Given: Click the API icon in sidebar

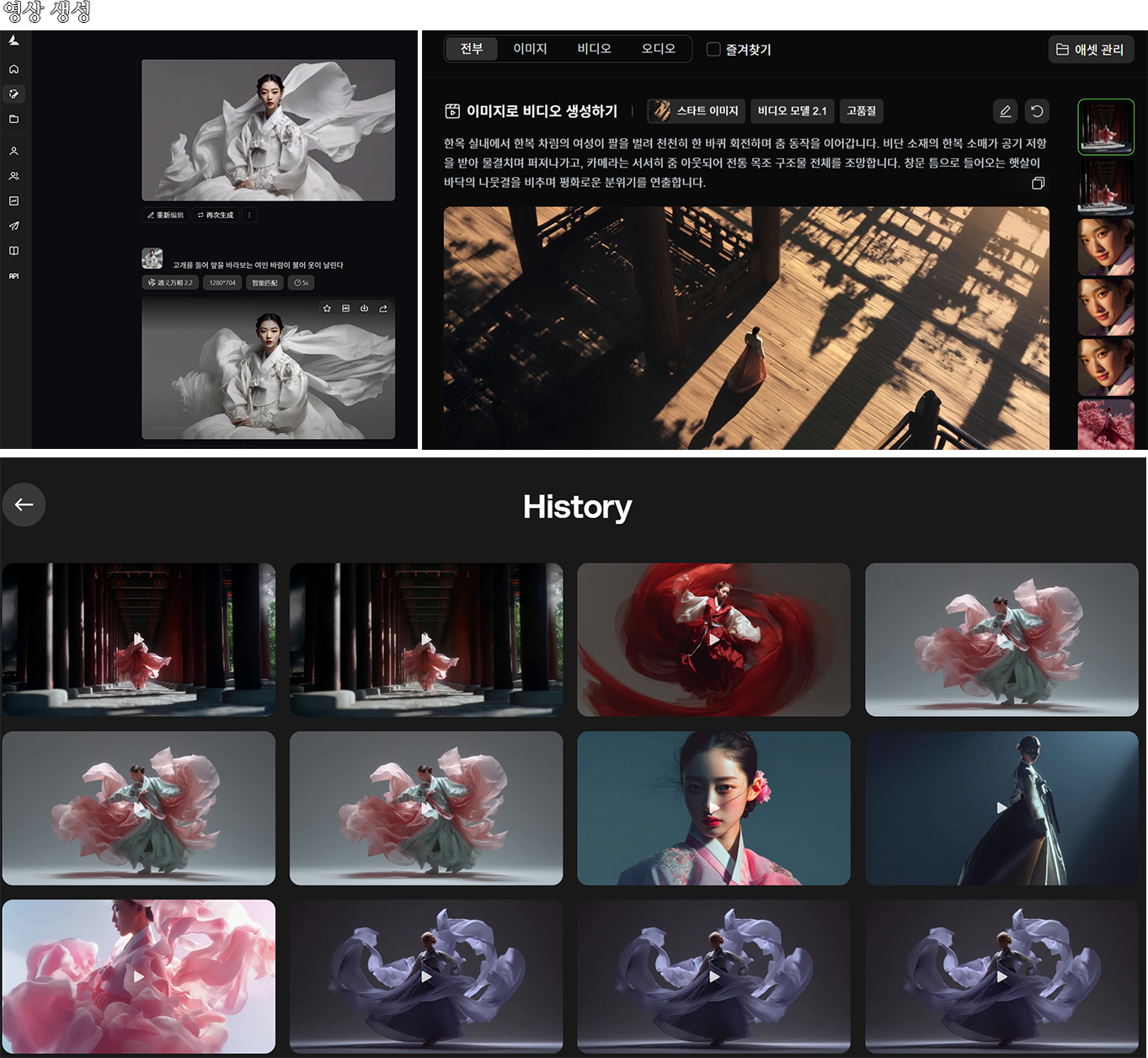Looking at the screenshot, I should (13, 275).
